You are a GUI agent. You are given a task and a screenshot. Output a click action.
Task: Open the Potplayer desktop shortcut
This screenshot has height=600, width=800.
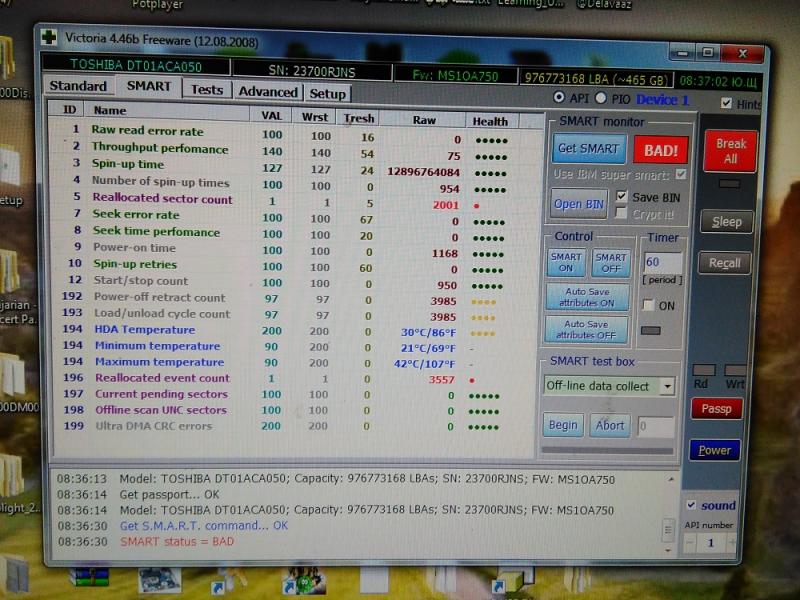click(157, 5)
